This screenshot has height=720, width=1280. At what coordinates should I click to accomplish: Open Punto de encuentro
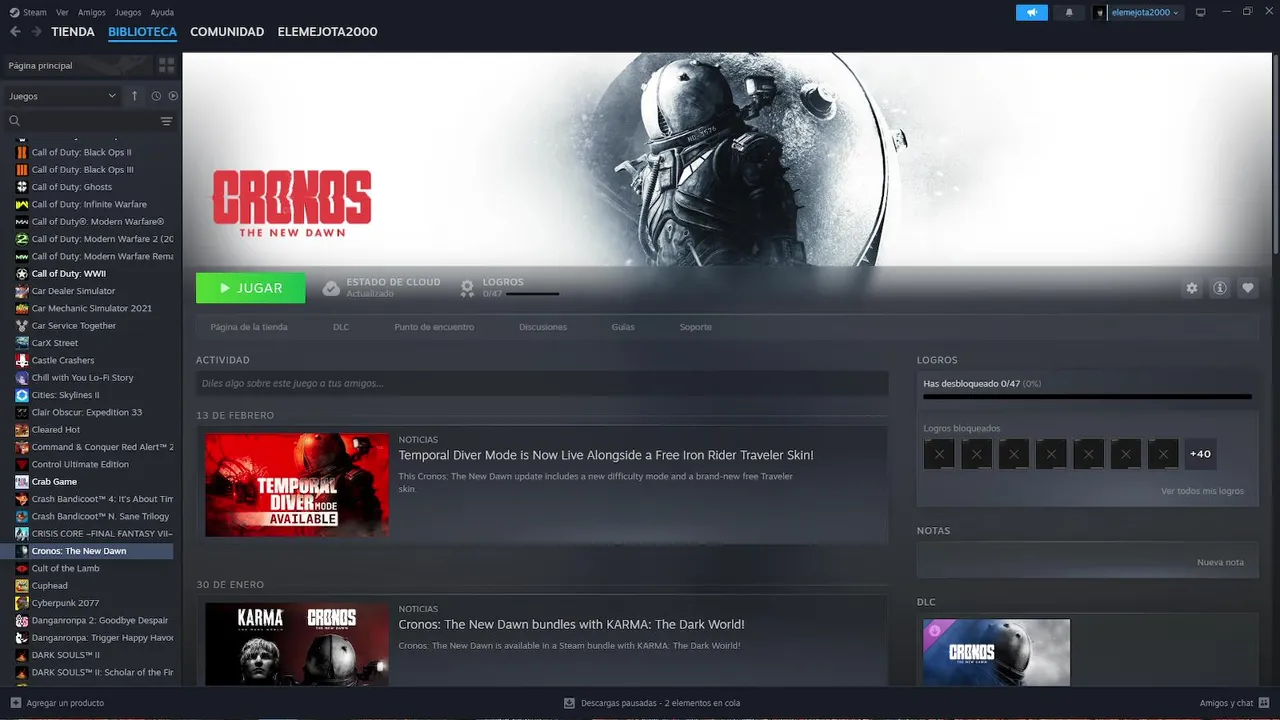click(434, 327)
